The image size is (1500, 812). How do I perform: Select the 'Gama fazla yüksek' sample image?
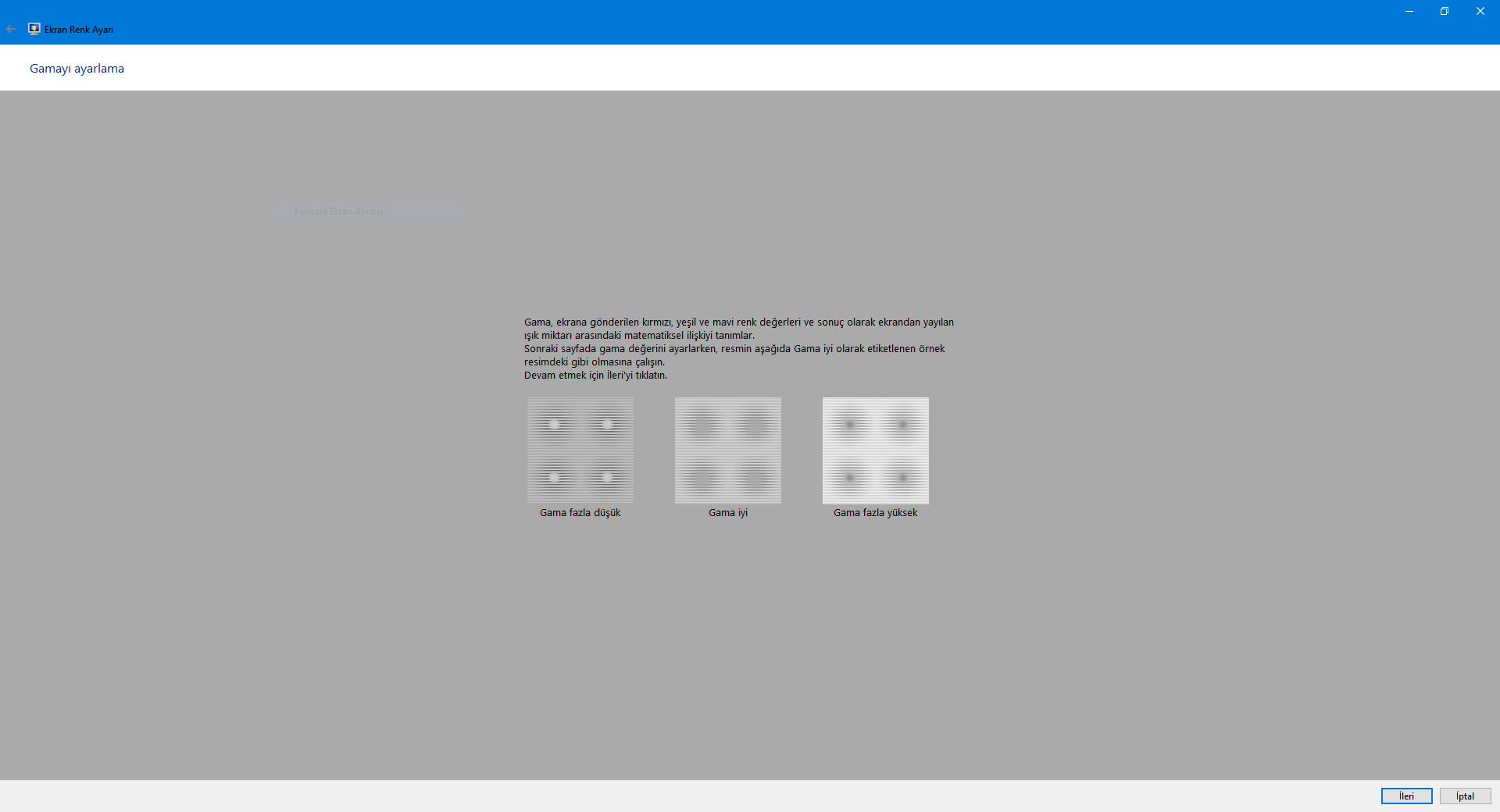pos(876,451)
